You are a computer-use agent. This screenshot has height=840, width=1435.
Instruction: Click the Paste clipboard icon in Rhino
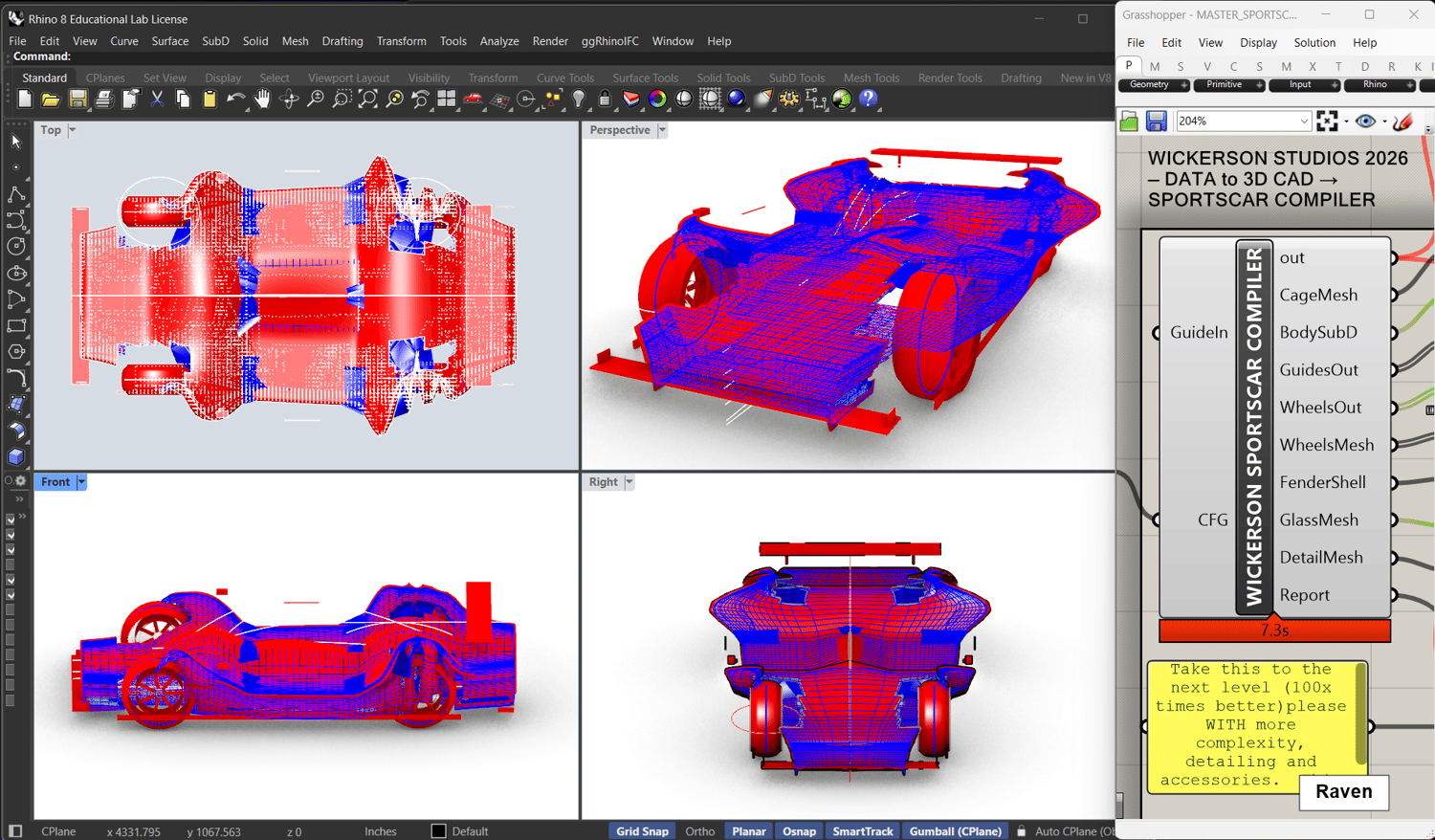[x=210, y=99]
